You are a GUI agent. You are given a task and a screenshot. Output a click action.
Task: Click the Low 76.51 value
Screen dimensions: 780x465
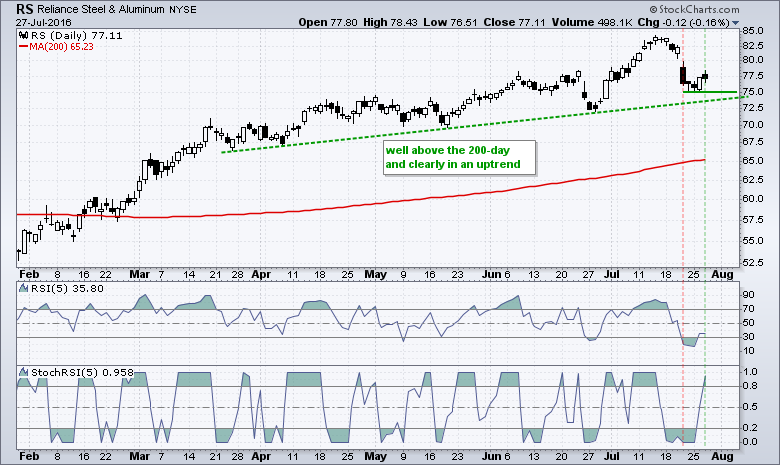coord(450,22)
